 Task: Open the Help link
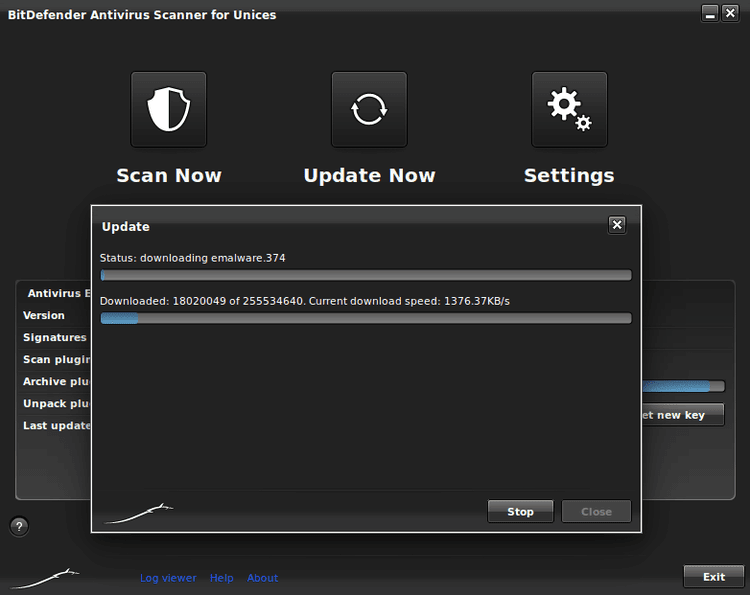221,578
